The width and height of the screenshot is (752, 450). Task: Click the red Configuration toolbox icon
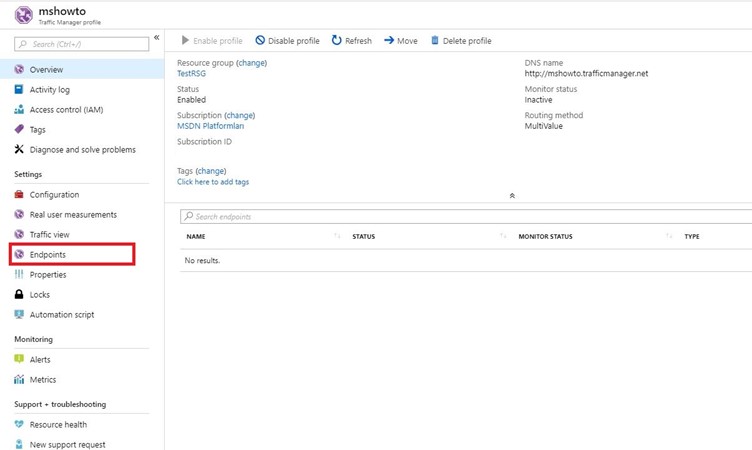click(x=19, y=194)
